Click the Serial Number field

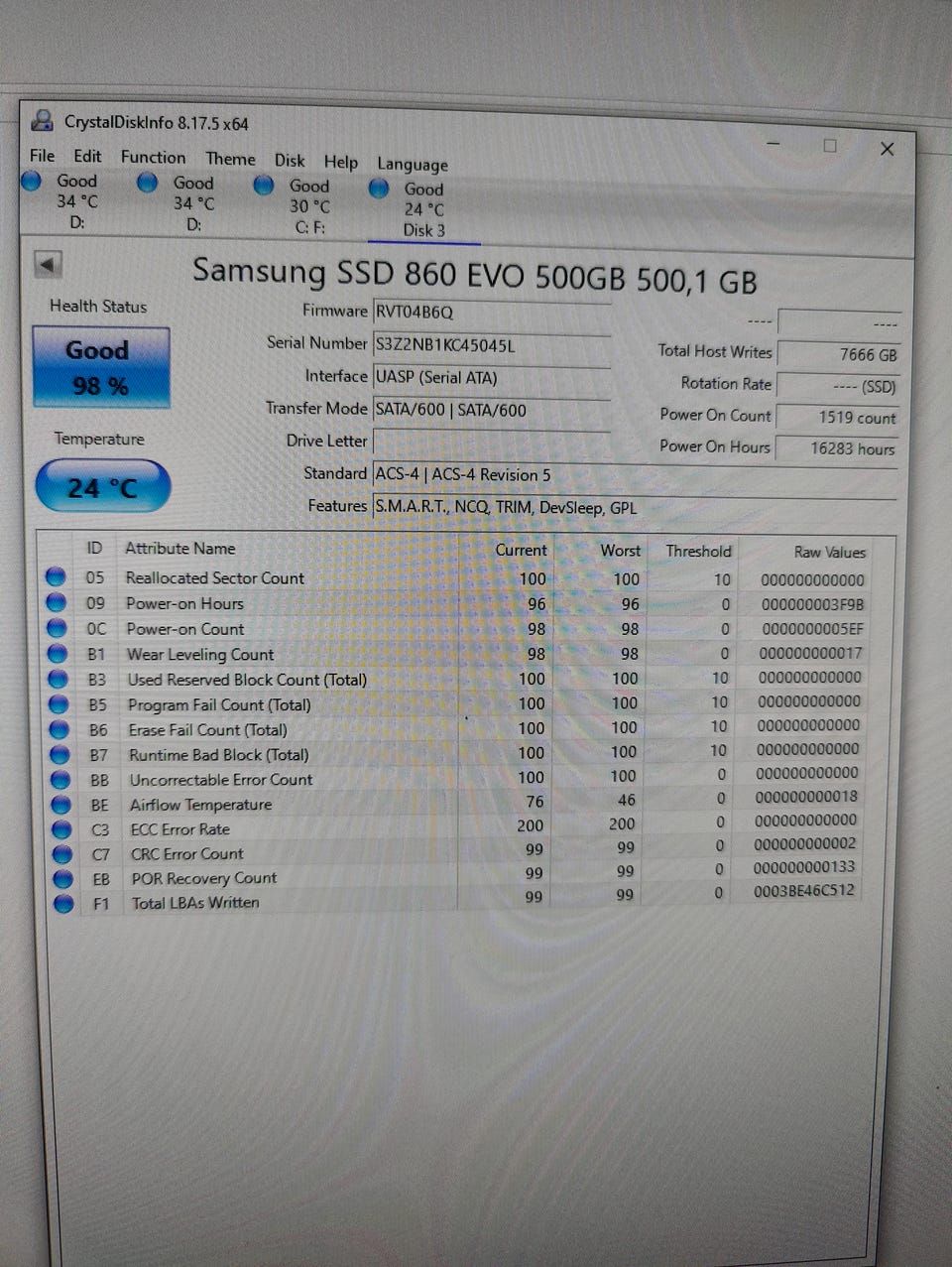(x=491, y=345)
